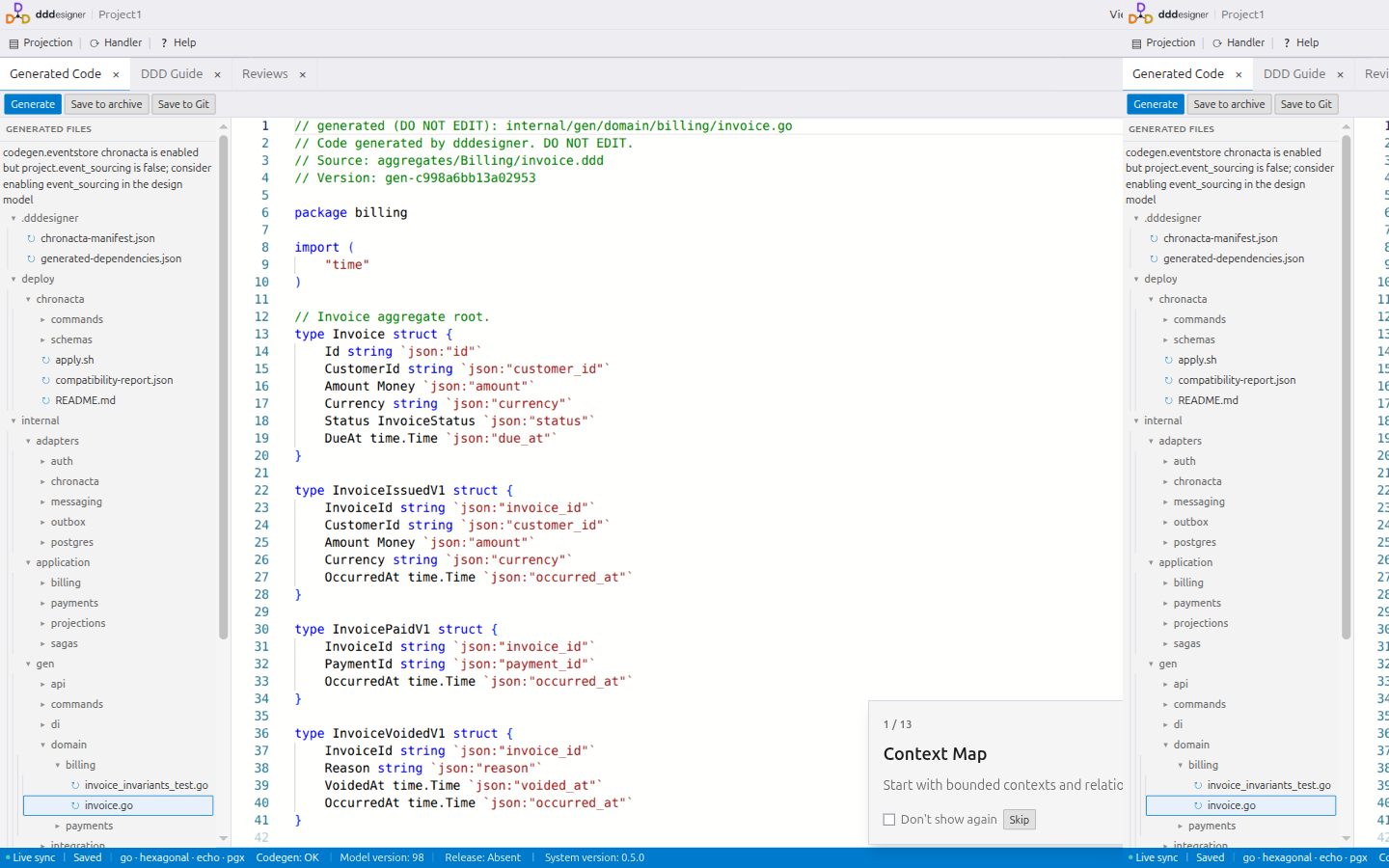Click "Codegen: OK" in the left status bar

pyautogui.click(x=287, y=858)
